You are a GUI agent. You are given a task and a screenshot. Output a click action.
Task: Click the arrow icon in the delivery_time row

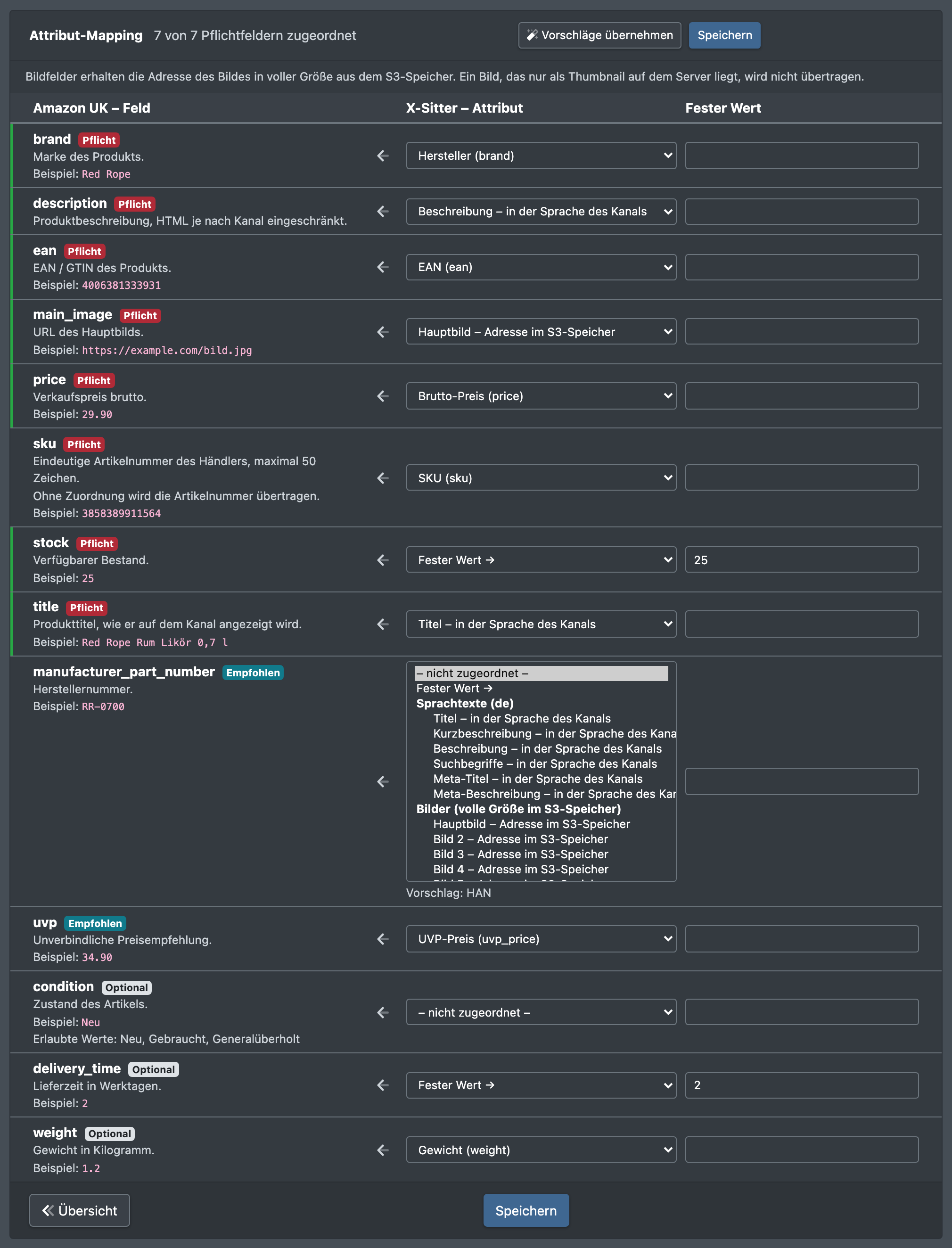(x=383, y=1085)
